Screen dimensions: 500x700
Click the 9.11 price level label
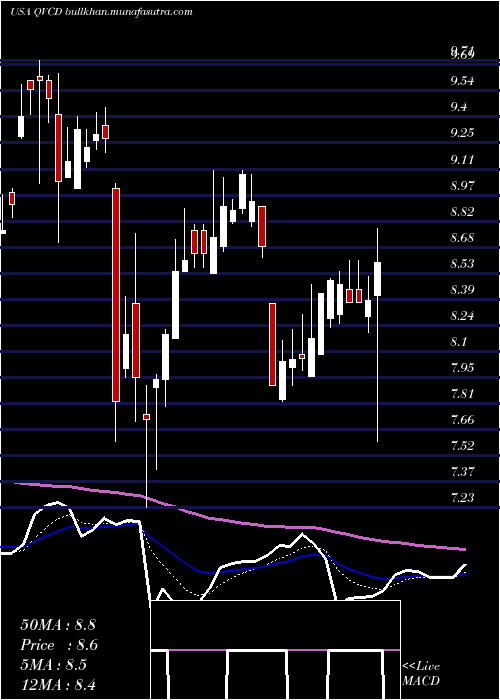click(462, 159)
